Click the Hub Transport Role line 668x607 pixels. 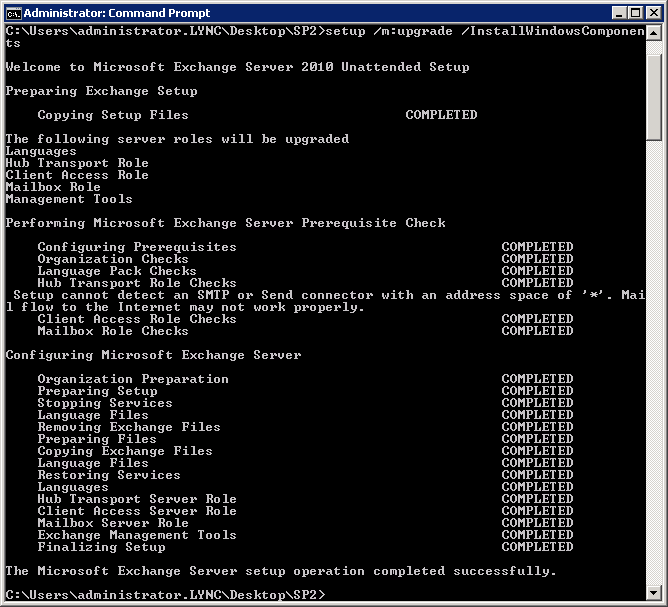(x=77, y=163)
